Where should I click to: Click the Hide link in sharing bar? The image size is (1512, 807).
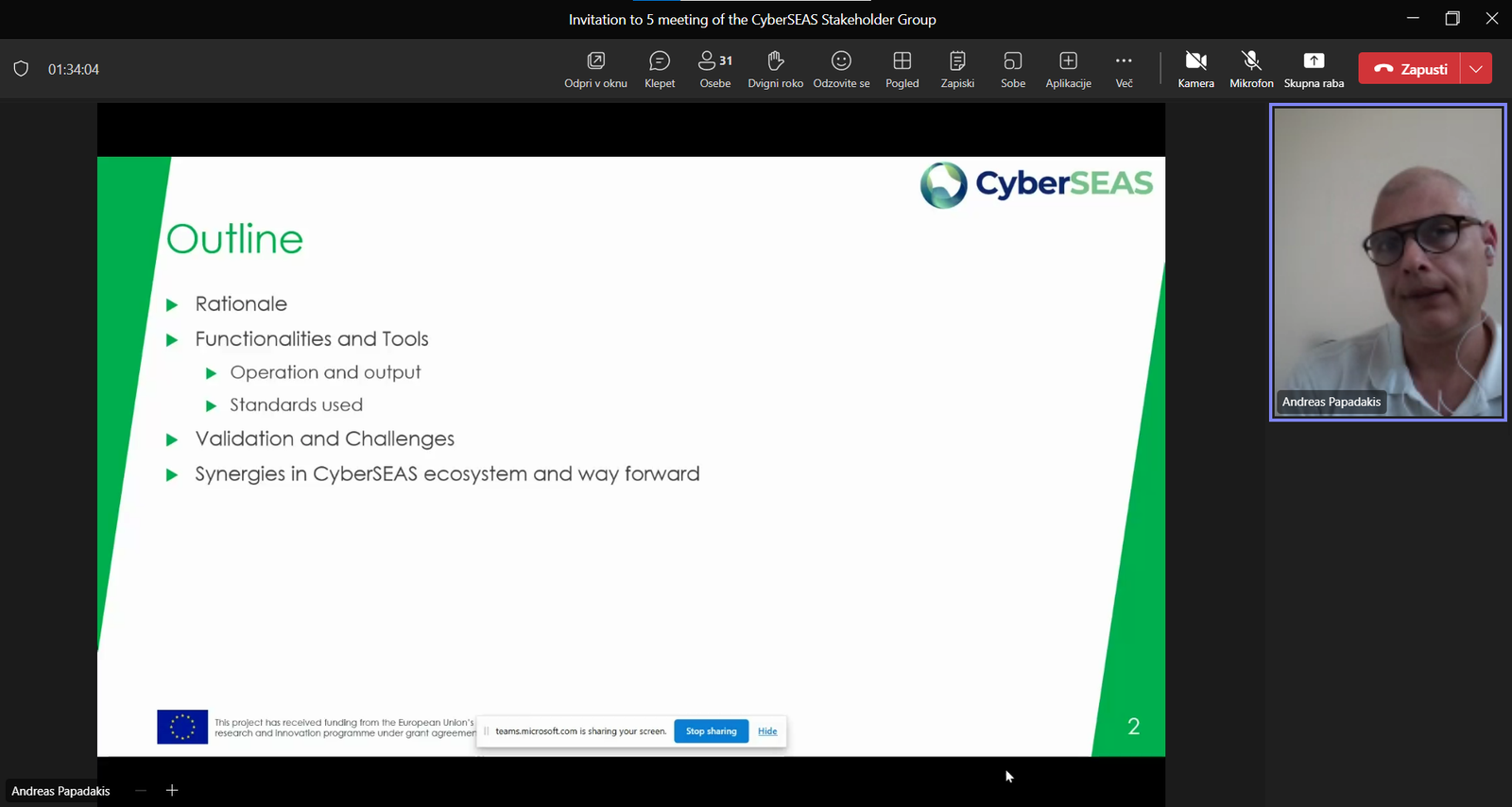[x=767, y=731]
